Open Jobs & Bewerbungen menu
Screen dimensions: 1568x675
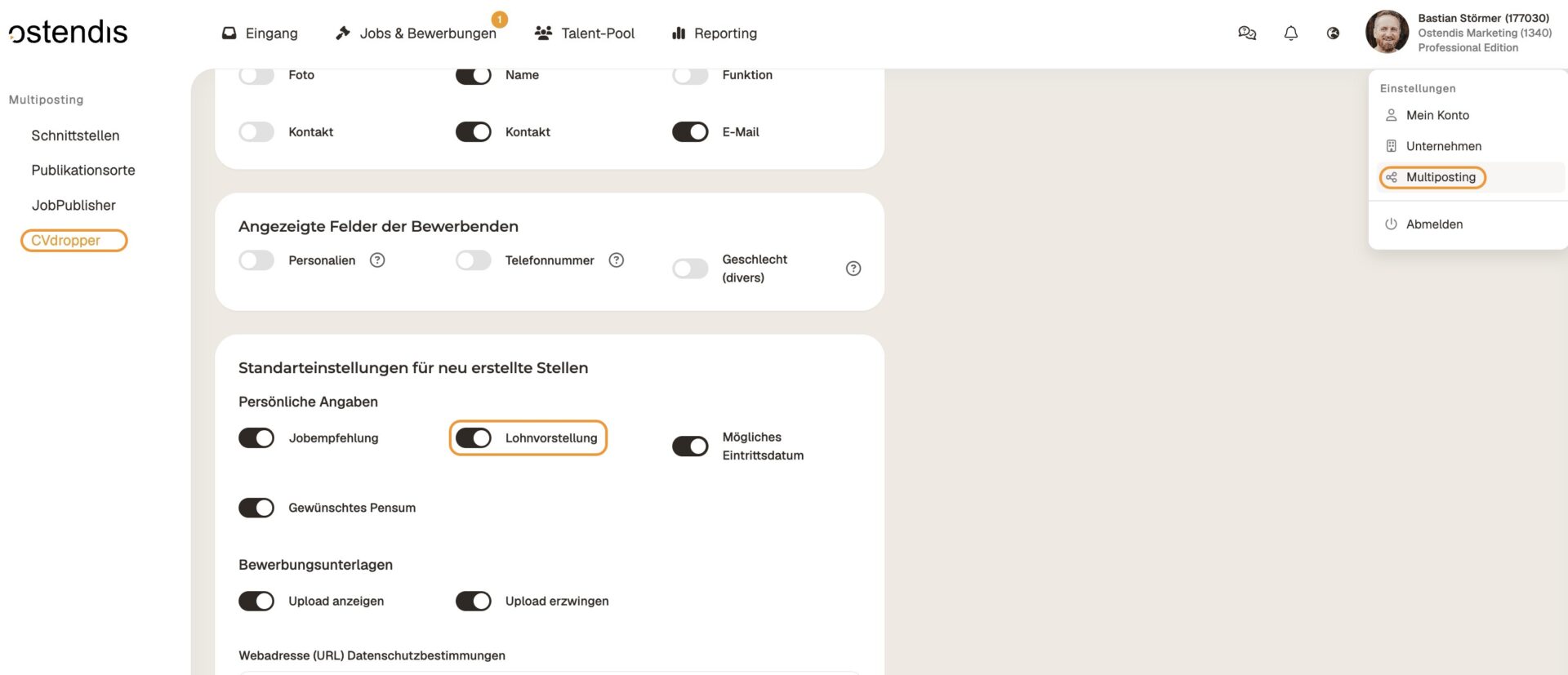(416, 33)
